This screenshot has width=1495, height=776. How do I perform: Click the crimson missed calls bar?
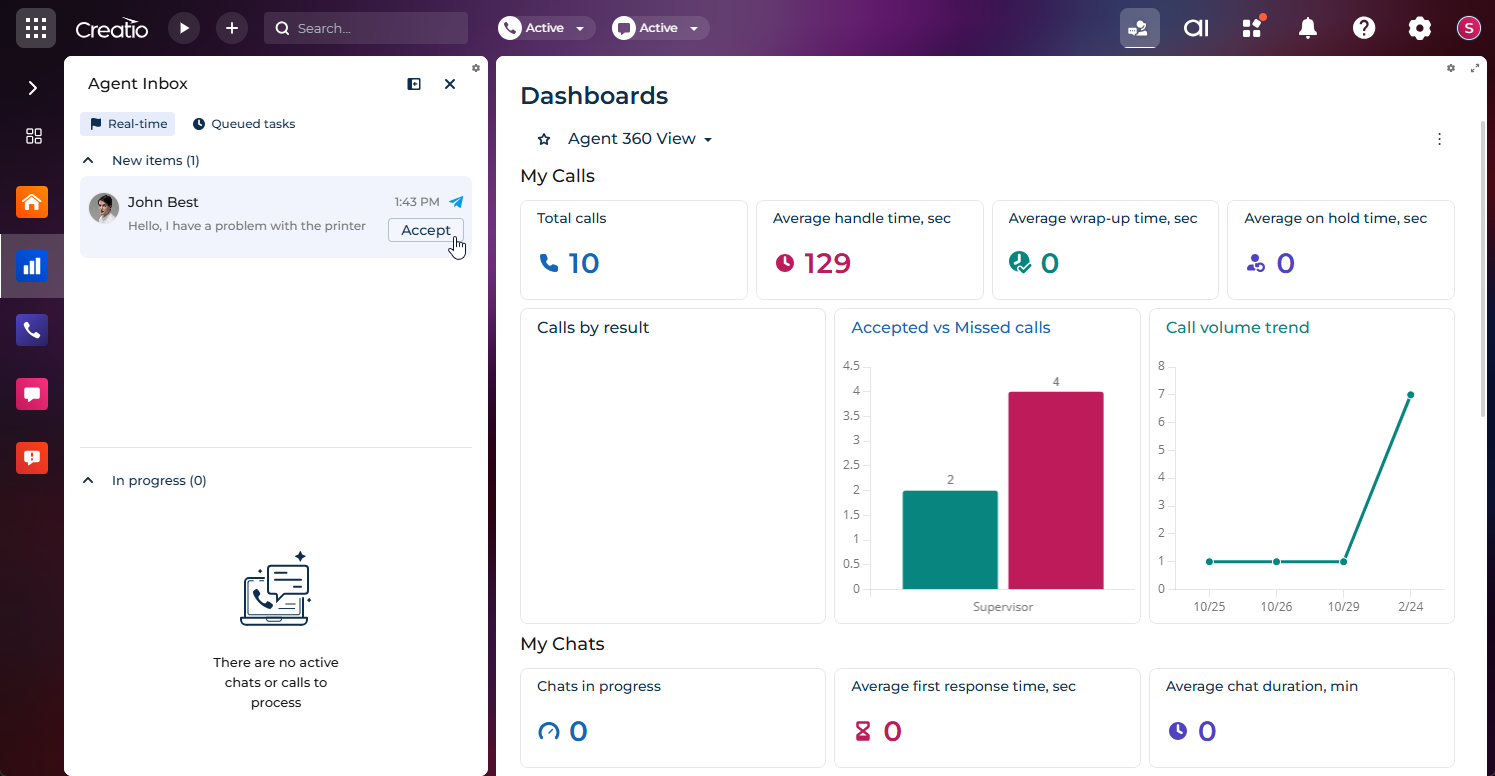point(1055,490)
